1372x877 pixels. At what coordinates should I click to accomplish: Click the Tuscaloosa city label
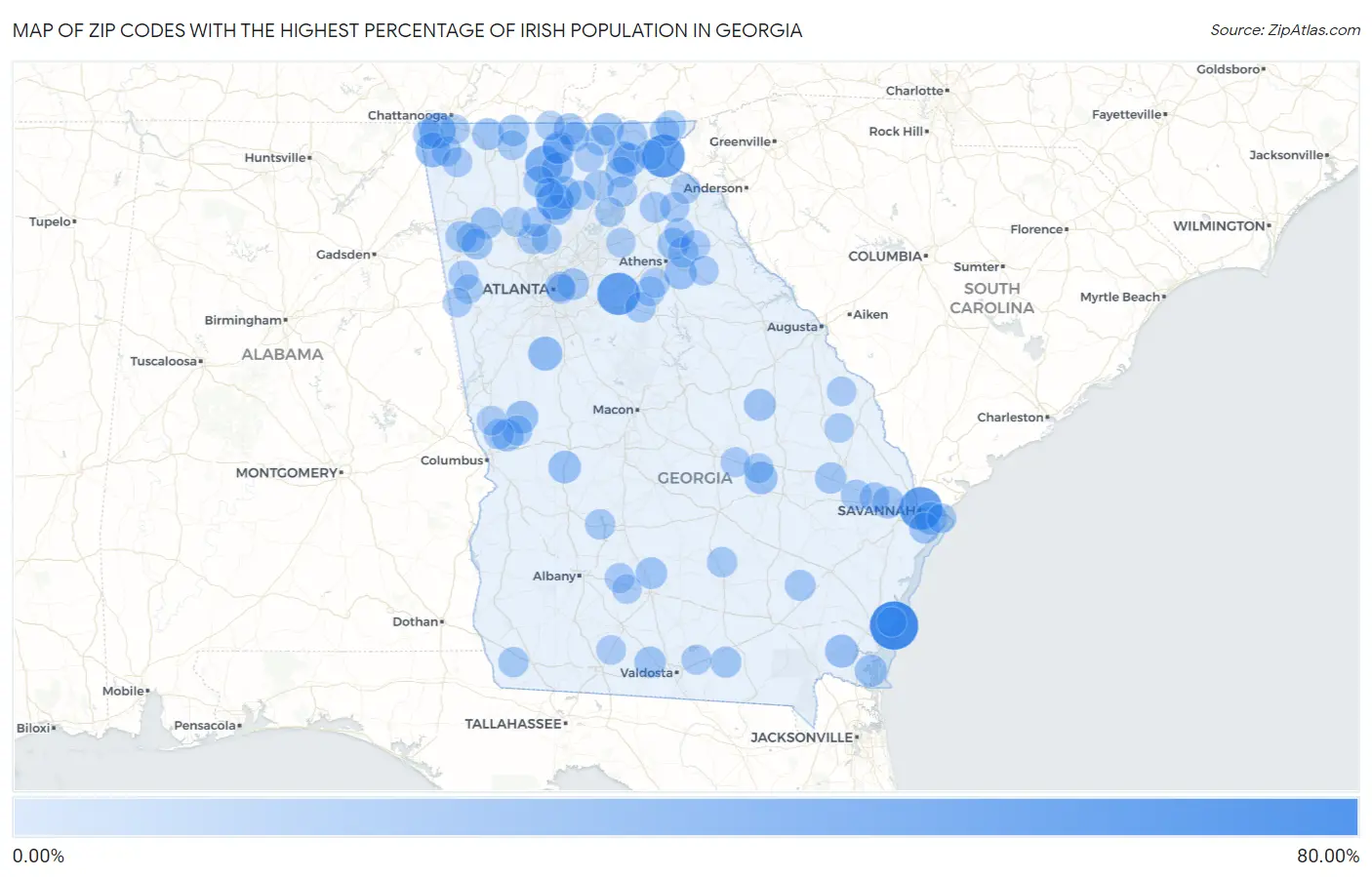tap(164, 362)
